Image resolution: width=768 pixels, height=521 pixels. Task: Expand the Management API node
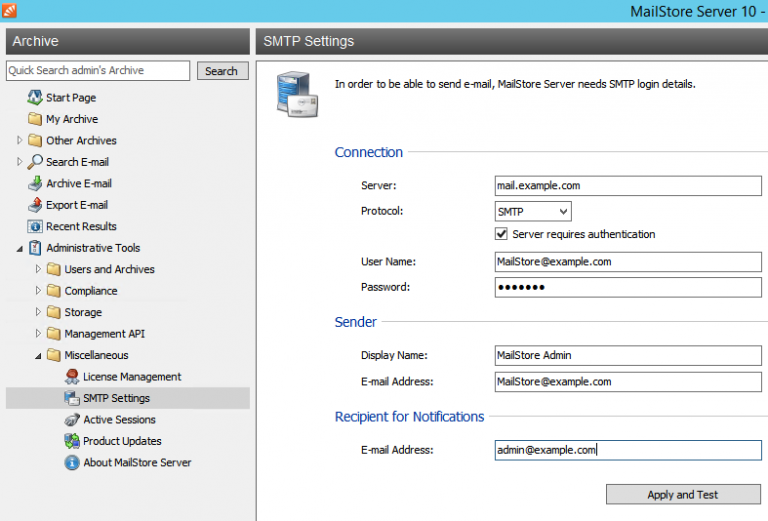[x=38, y=333]
